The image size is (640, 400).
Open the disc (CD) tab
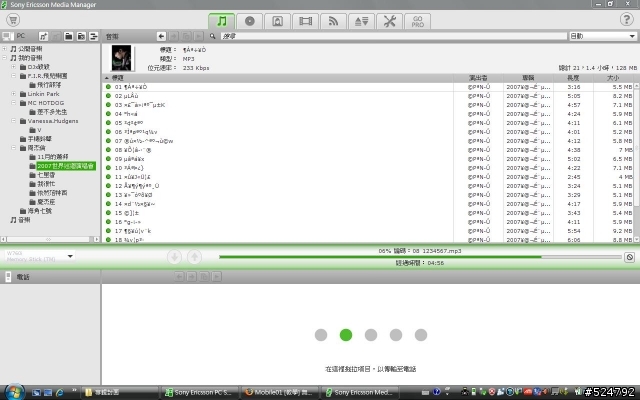click(249, 21)
